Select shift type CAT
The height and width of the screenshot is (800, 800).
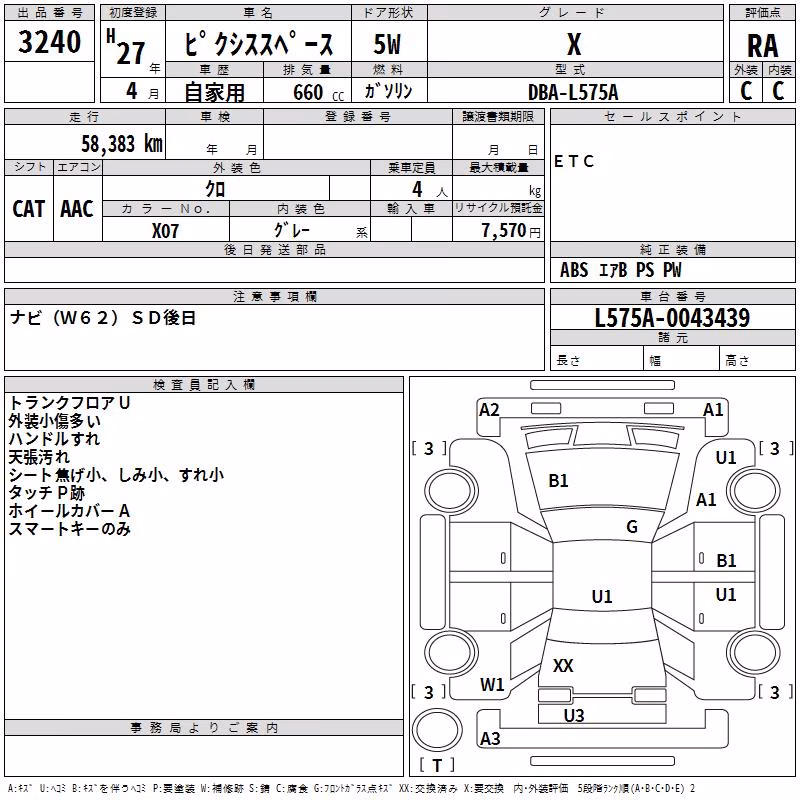tap(29, 209)
